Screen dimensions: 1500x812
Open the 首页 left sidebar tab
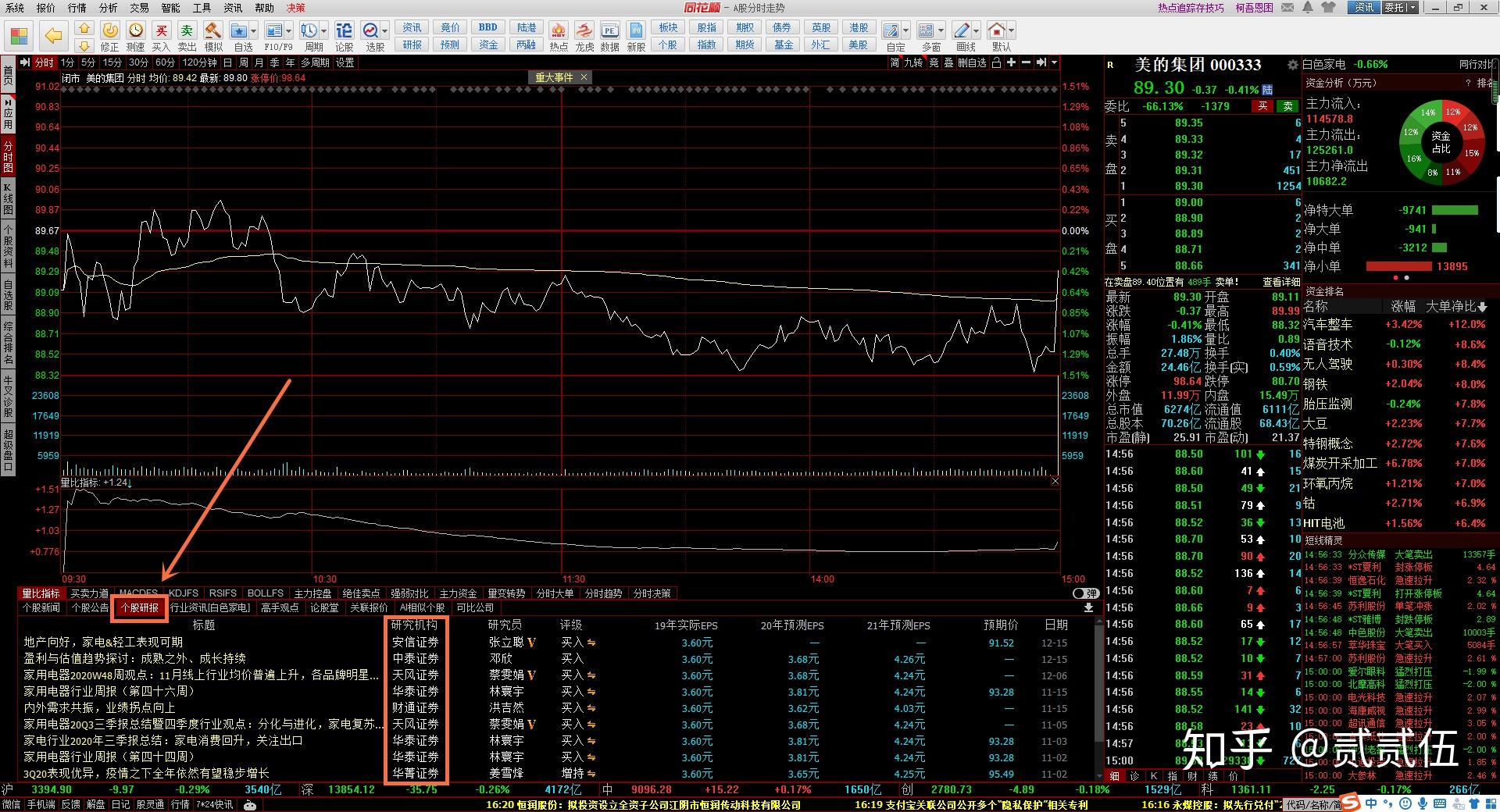pos(8,76)
